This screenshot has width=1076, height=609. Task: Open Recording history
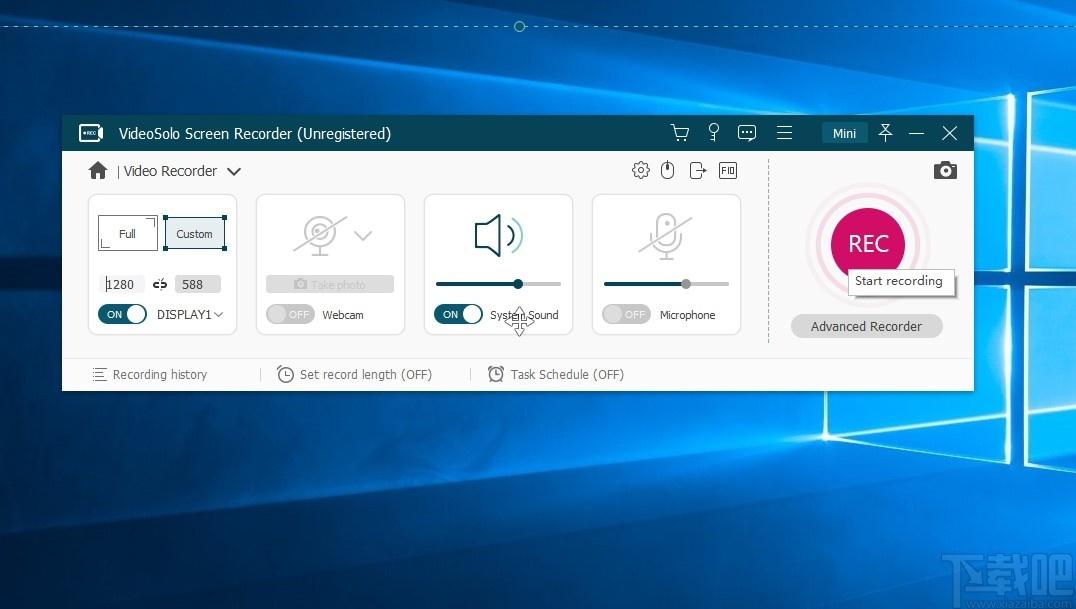coord(150,374)
